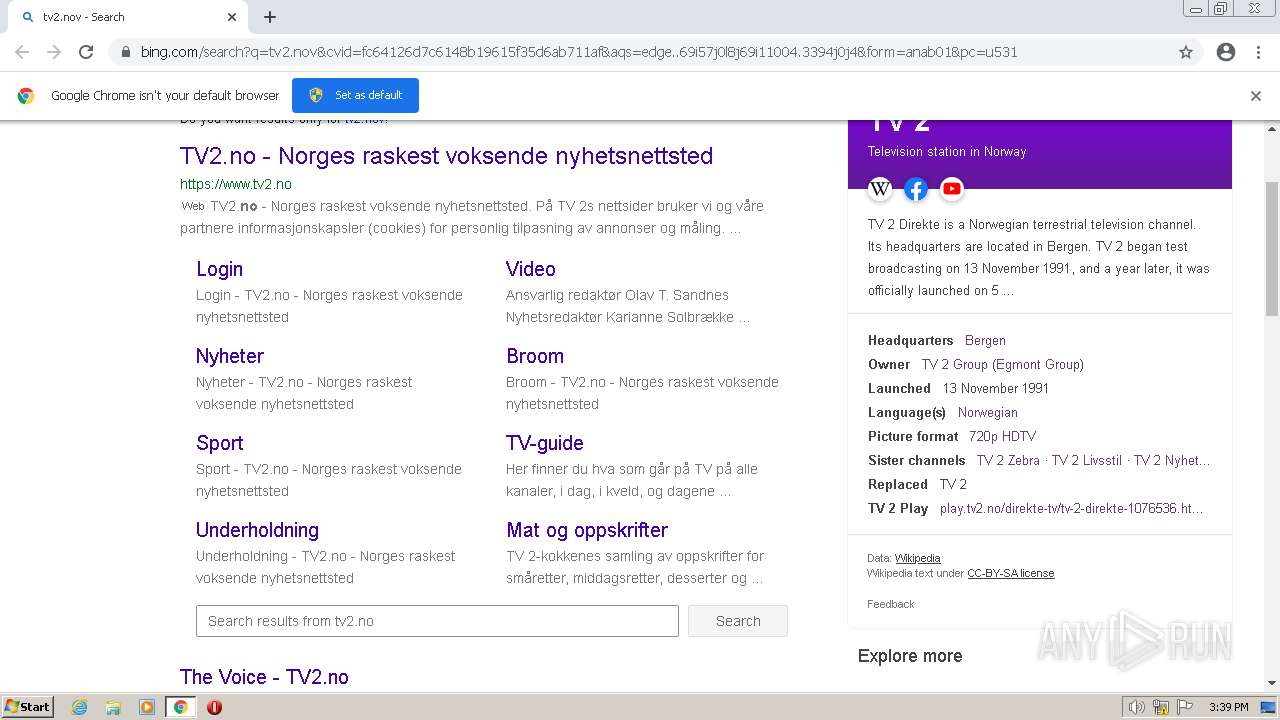Screen dimensions: 1280x720
Task: View site info via the padlock icon
Action: tap(125, 52)
